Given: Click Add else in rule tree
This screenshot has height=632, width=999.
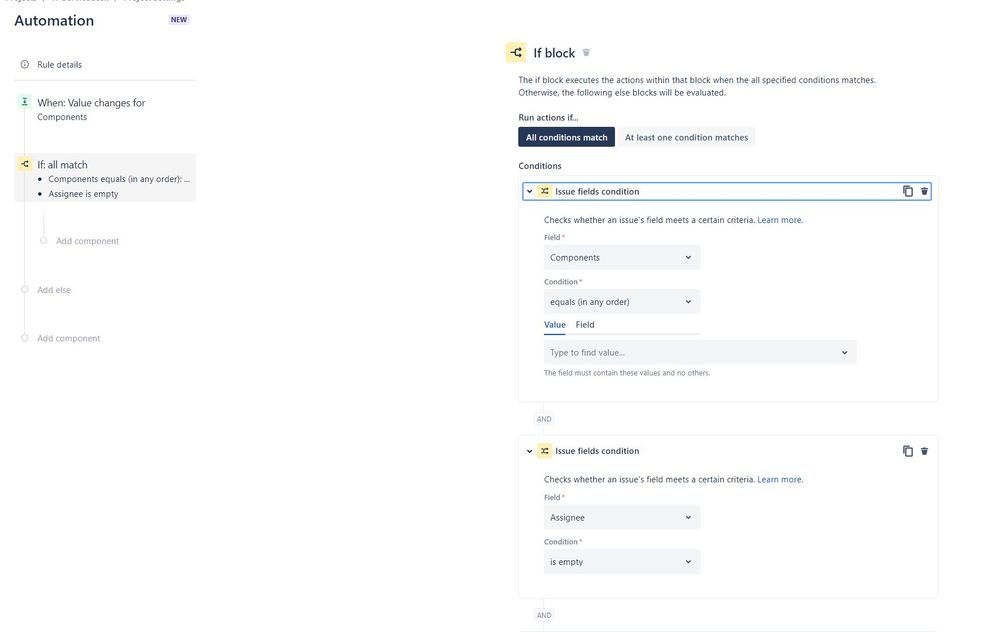Looking at the screenshot, I should [x=54, y=290].
